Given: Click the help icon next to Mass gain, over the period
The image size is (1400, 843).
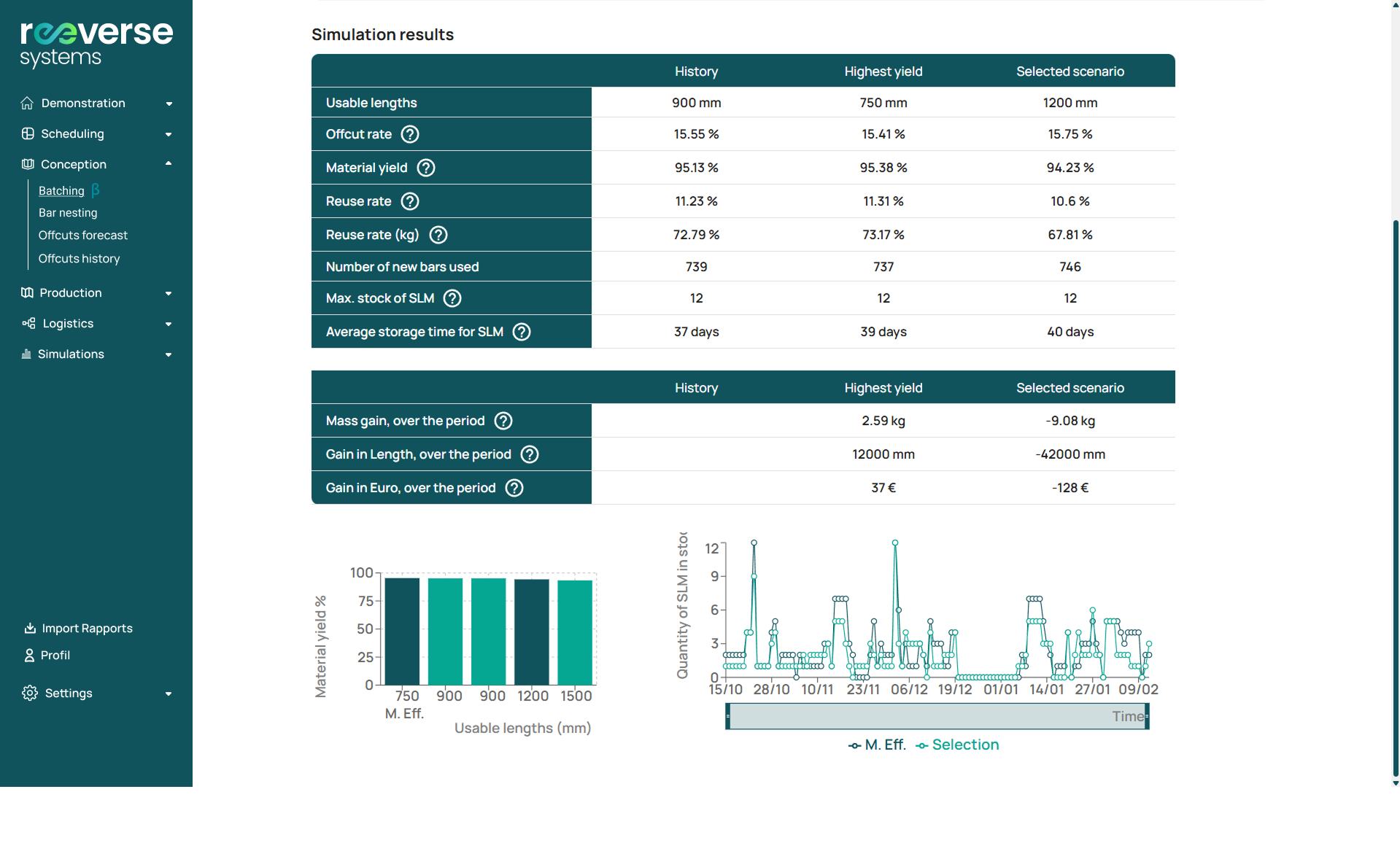Looking at the screenshot, I should tap(503, 421).
